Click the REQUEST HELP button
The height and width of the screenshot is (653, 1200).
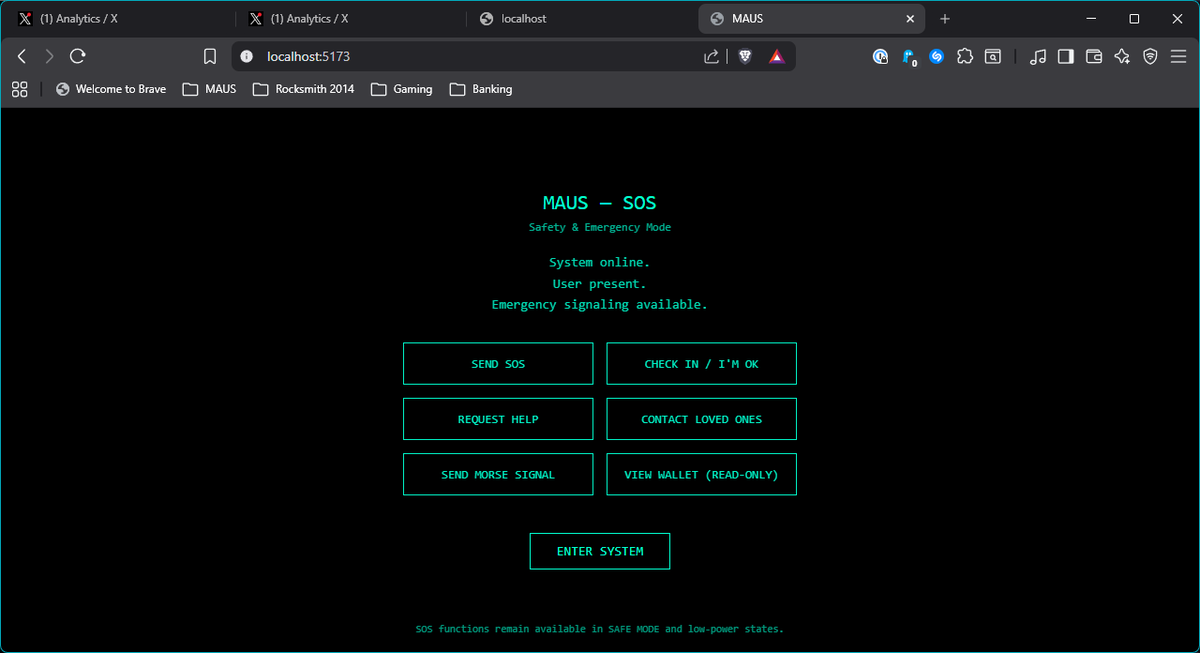point(498,419)
